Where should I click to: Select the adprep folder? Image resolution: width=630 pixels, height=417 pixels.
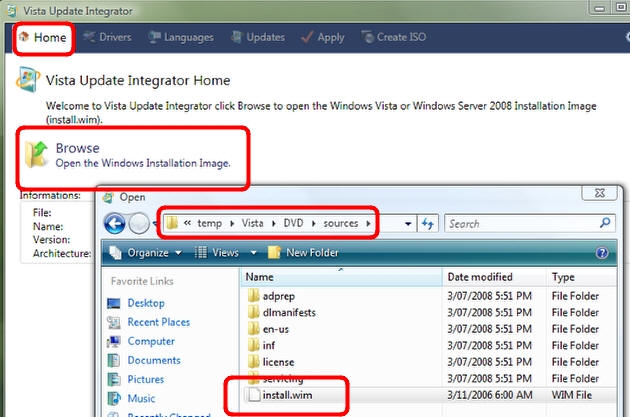pos(278,296)
